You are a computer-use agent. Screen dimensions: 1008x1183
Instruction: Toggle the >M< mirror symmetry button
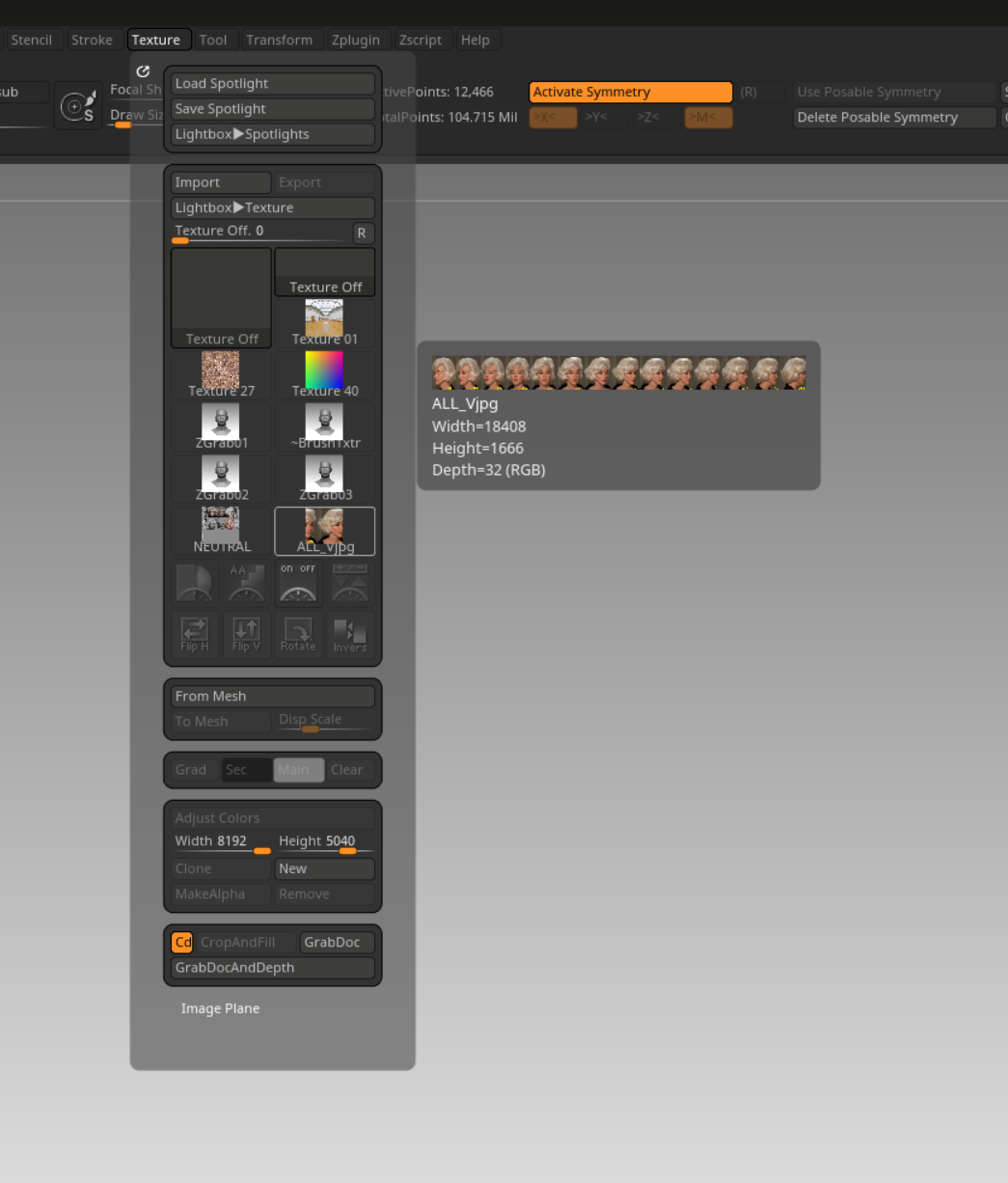709,118
